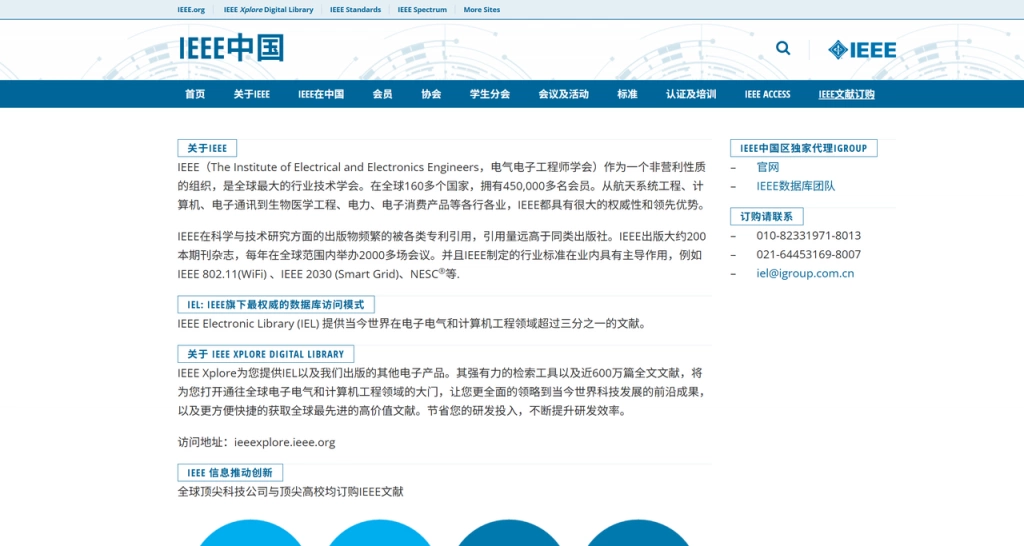Expand the More Sites link
Screen dimensions: 1024x546
click(x=482, y=10)
